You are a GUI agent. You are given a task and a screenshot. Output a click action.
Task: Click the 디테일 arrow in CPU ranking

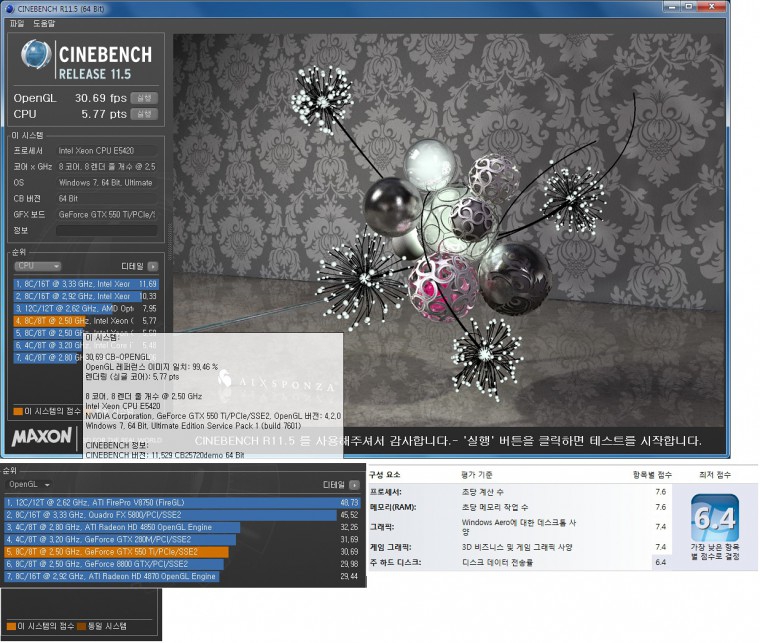pos(153,267)
